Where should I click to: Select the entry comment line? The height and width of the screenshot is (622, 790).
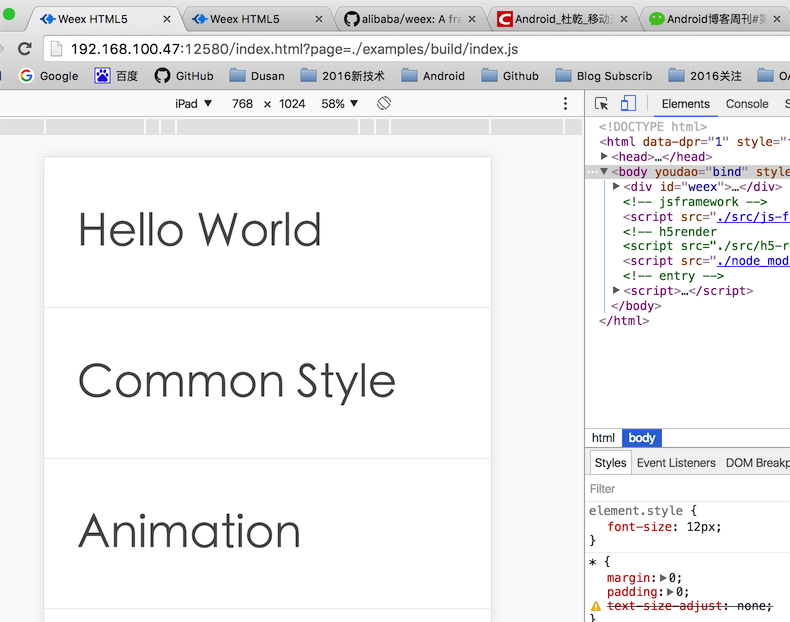pyautogui.click(x=673, y=276)
